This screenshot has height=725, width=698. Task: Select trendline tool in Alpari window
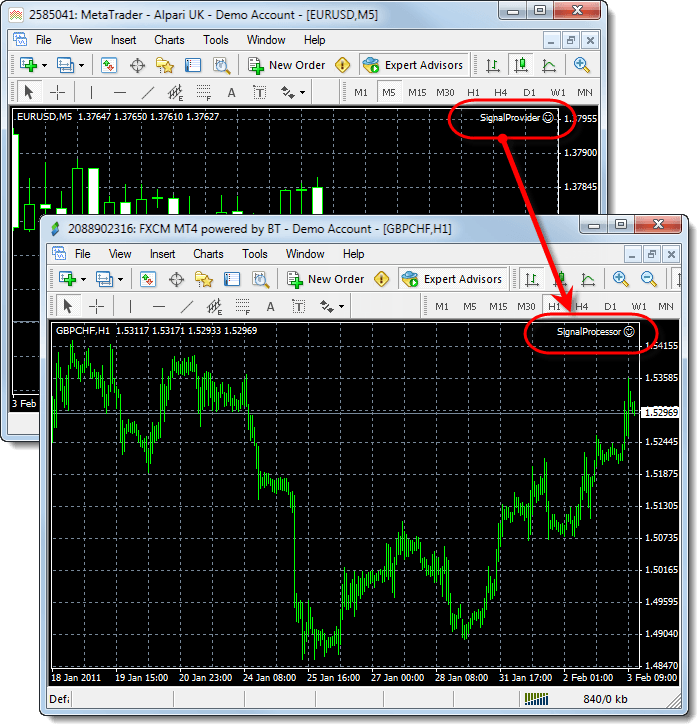(148, 92)
